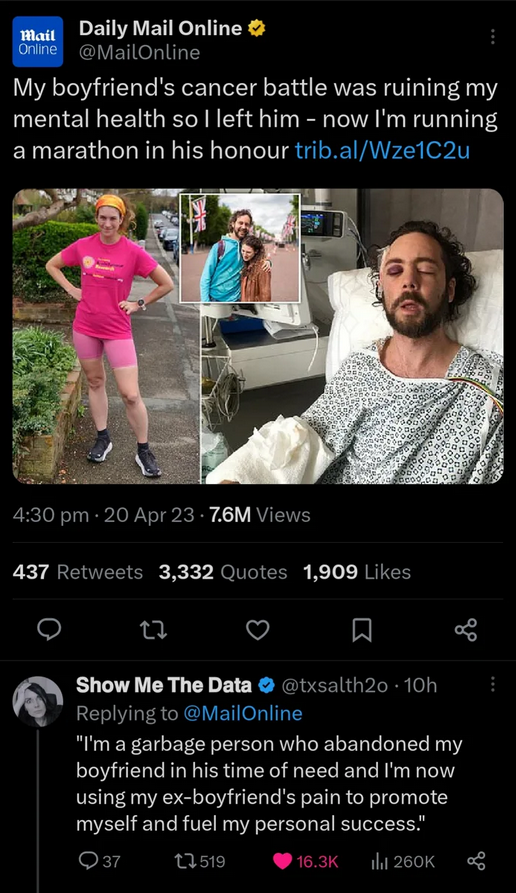
Task: Open the @MailOnline mention in reply
Action: (243, 713)
